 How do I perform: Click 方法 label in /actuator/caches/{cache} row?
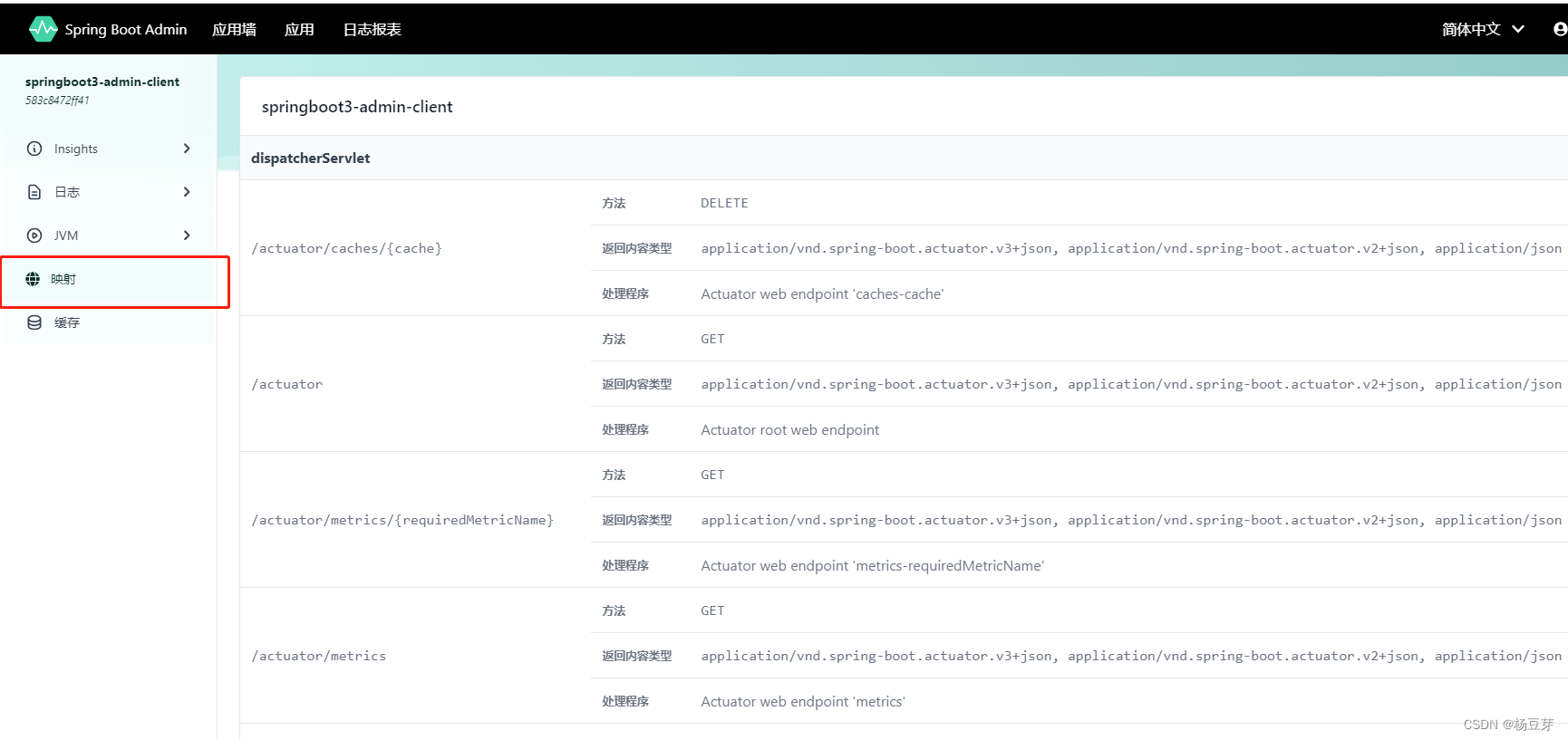tap(614, 203)
